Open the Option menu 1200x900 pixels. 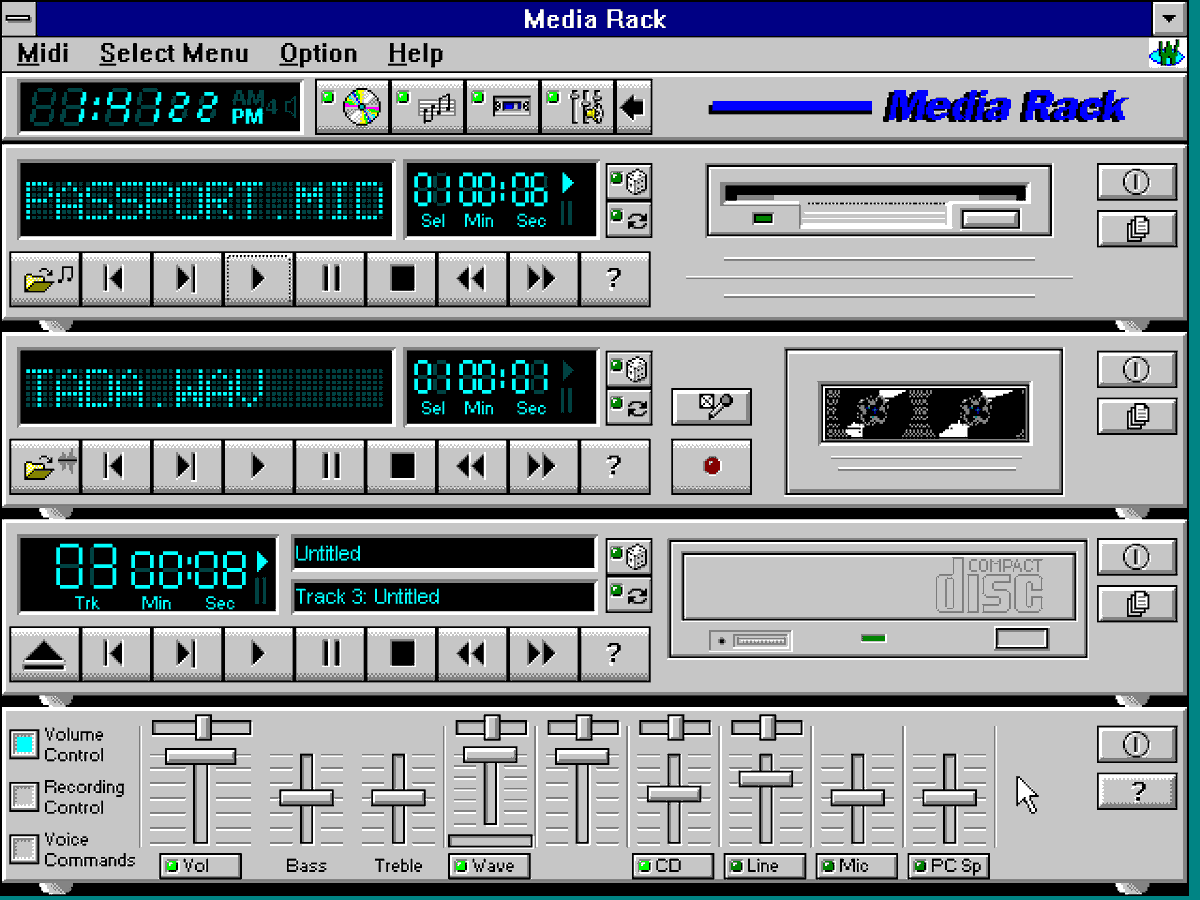318,53
